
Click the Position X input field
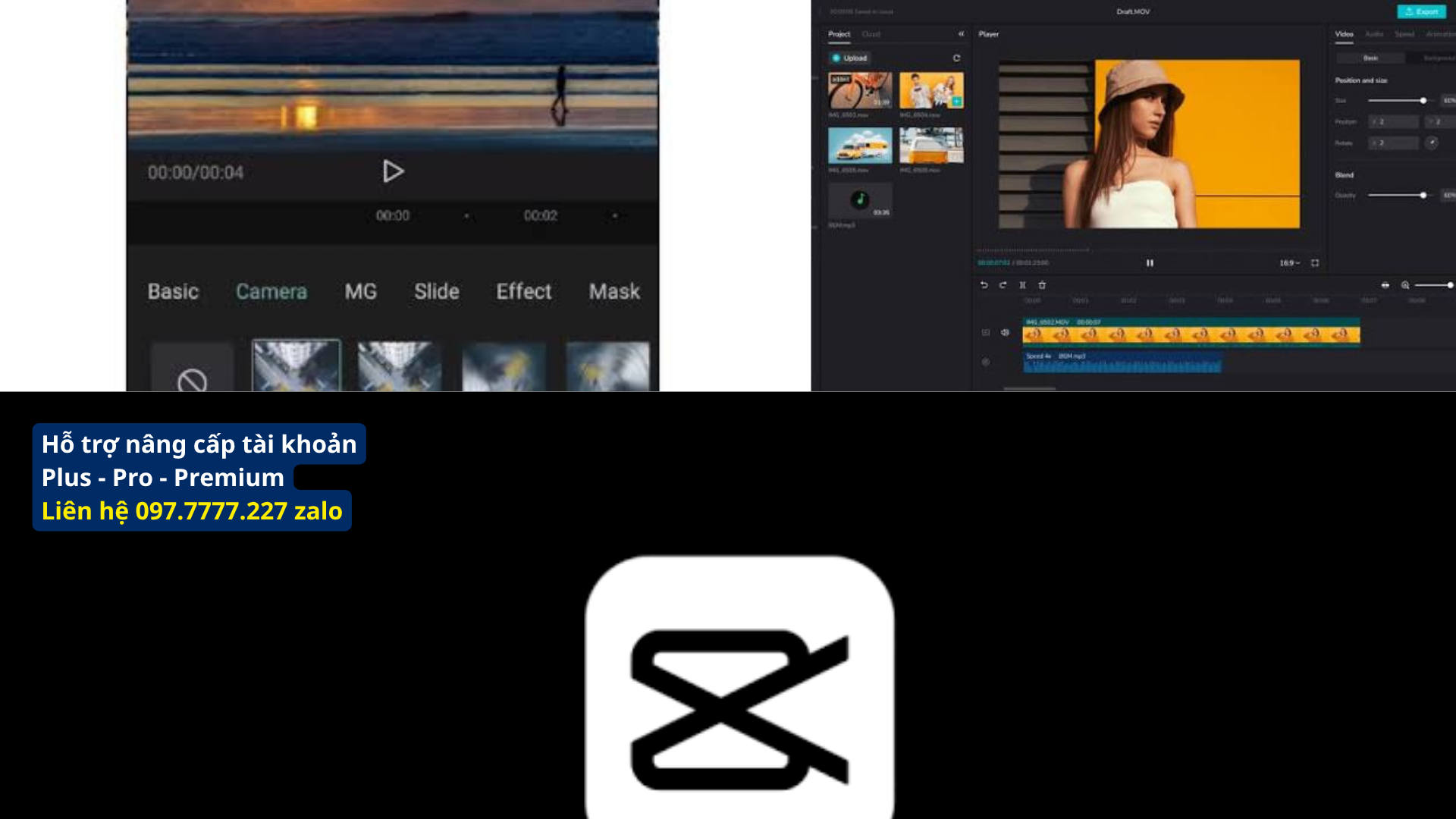1393,121
